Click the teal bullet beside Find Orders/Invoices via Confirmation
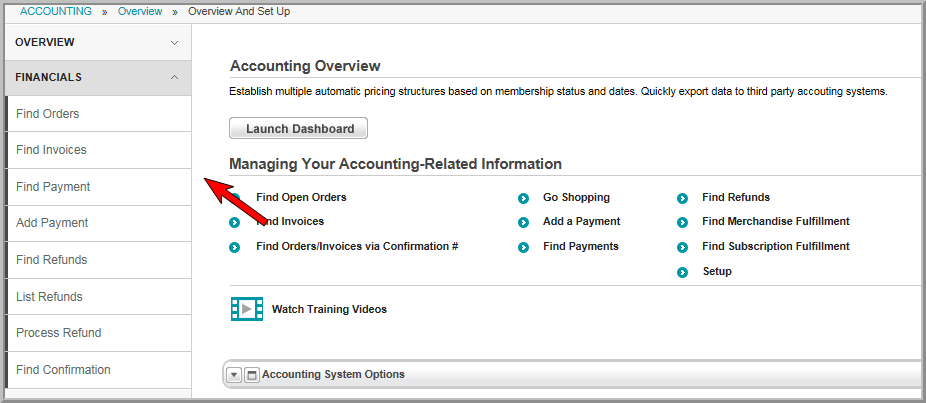 234,247
